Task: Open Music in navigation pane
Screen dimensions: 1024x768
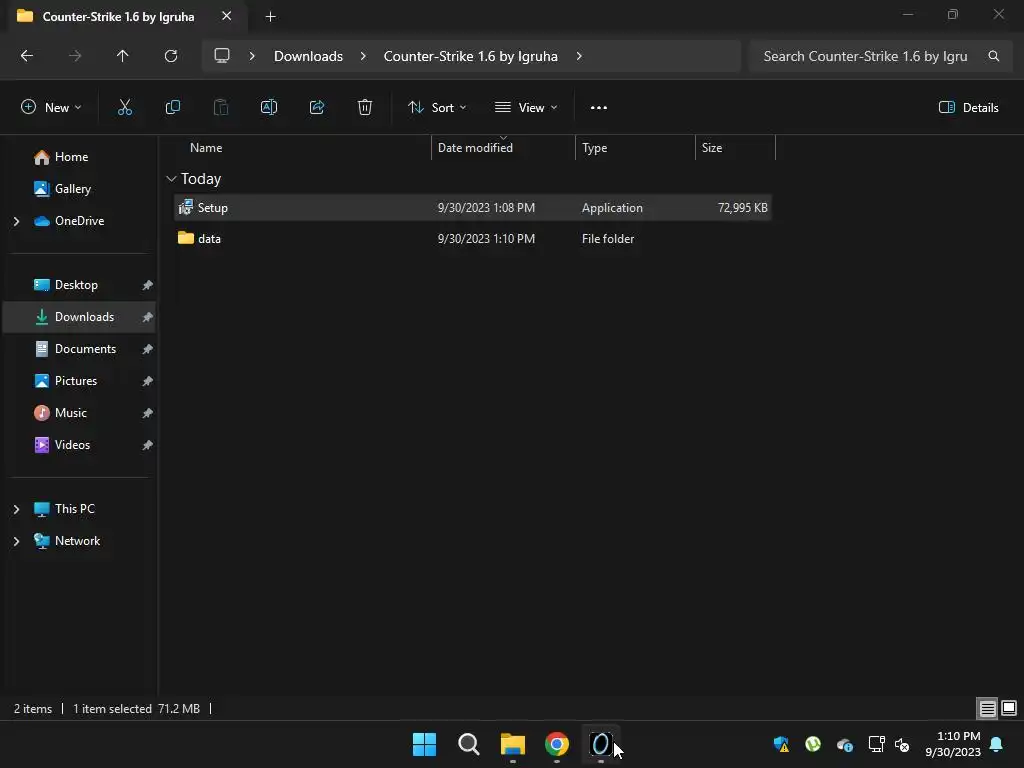Action: (x=80, y=413)
